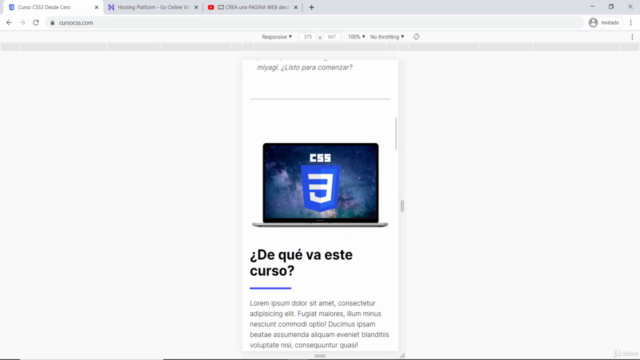Click the page vertical scrollbar thumb
640x360 pixels.
tap(396, 133)
